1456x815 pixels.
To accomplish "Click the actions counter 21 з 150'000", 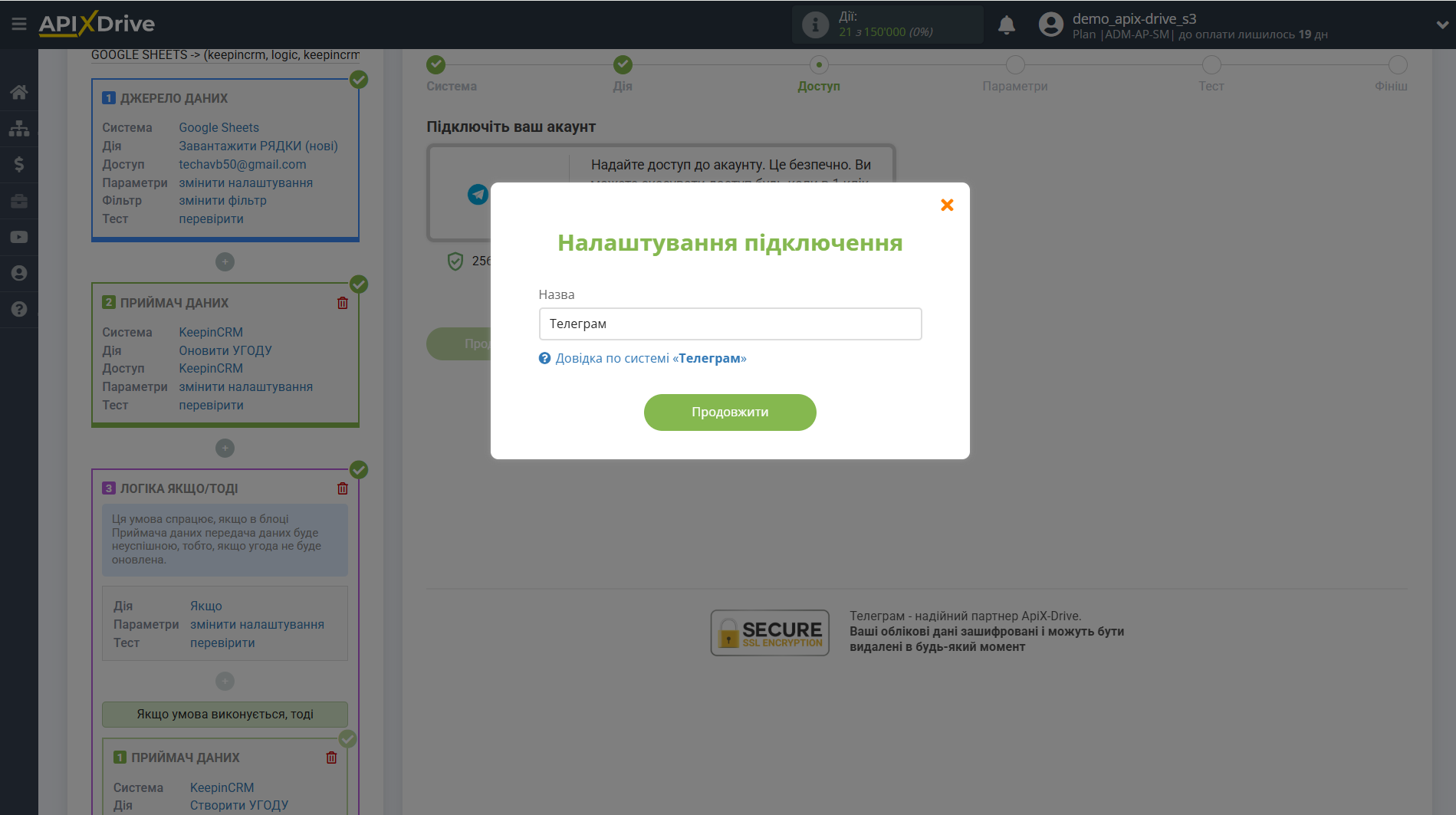I will (x=886, y=32).
